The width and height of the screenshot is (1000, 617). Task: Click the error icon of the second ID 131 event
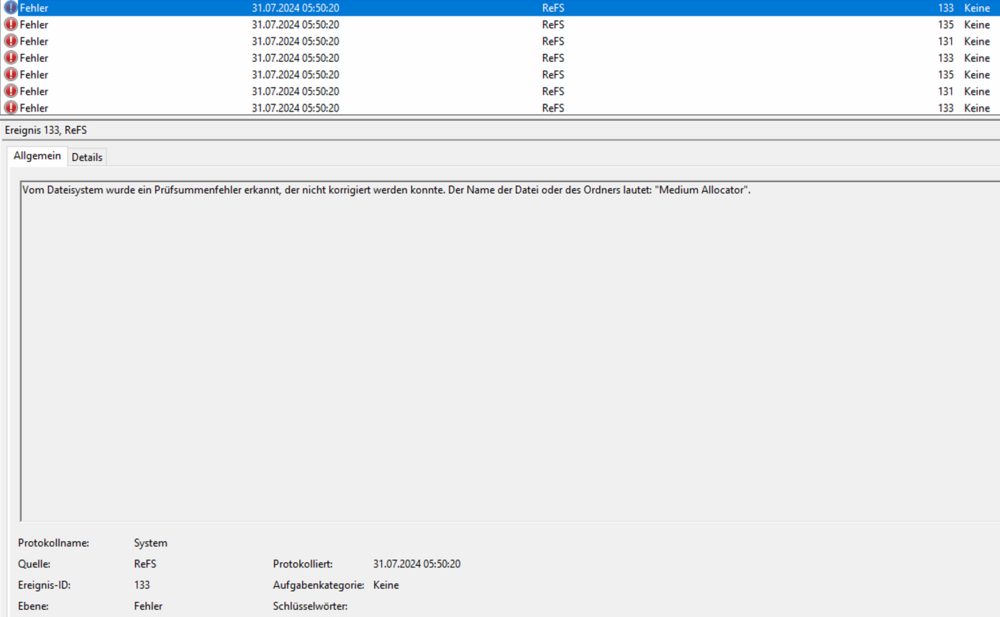(x=11, y=91)
